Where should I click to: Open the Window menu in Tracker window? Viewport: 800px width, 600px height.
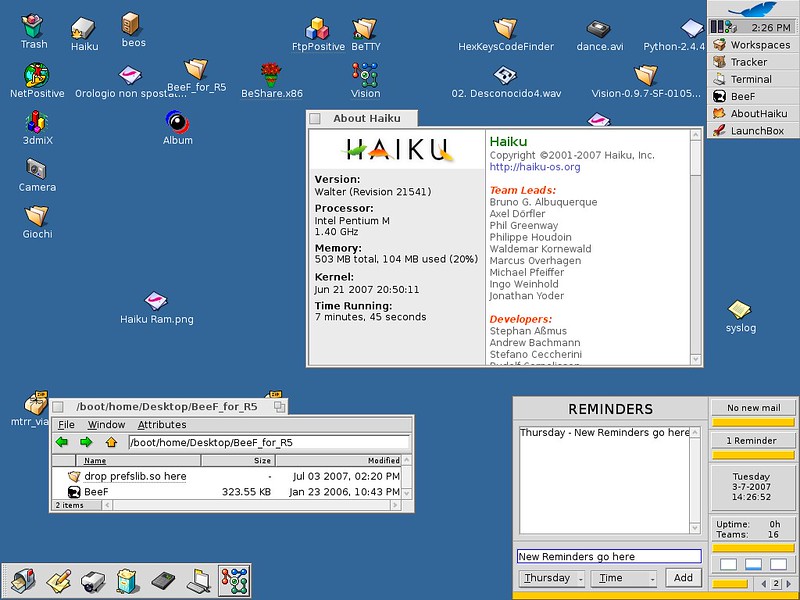pyautogui.click(x=106, y=424)
